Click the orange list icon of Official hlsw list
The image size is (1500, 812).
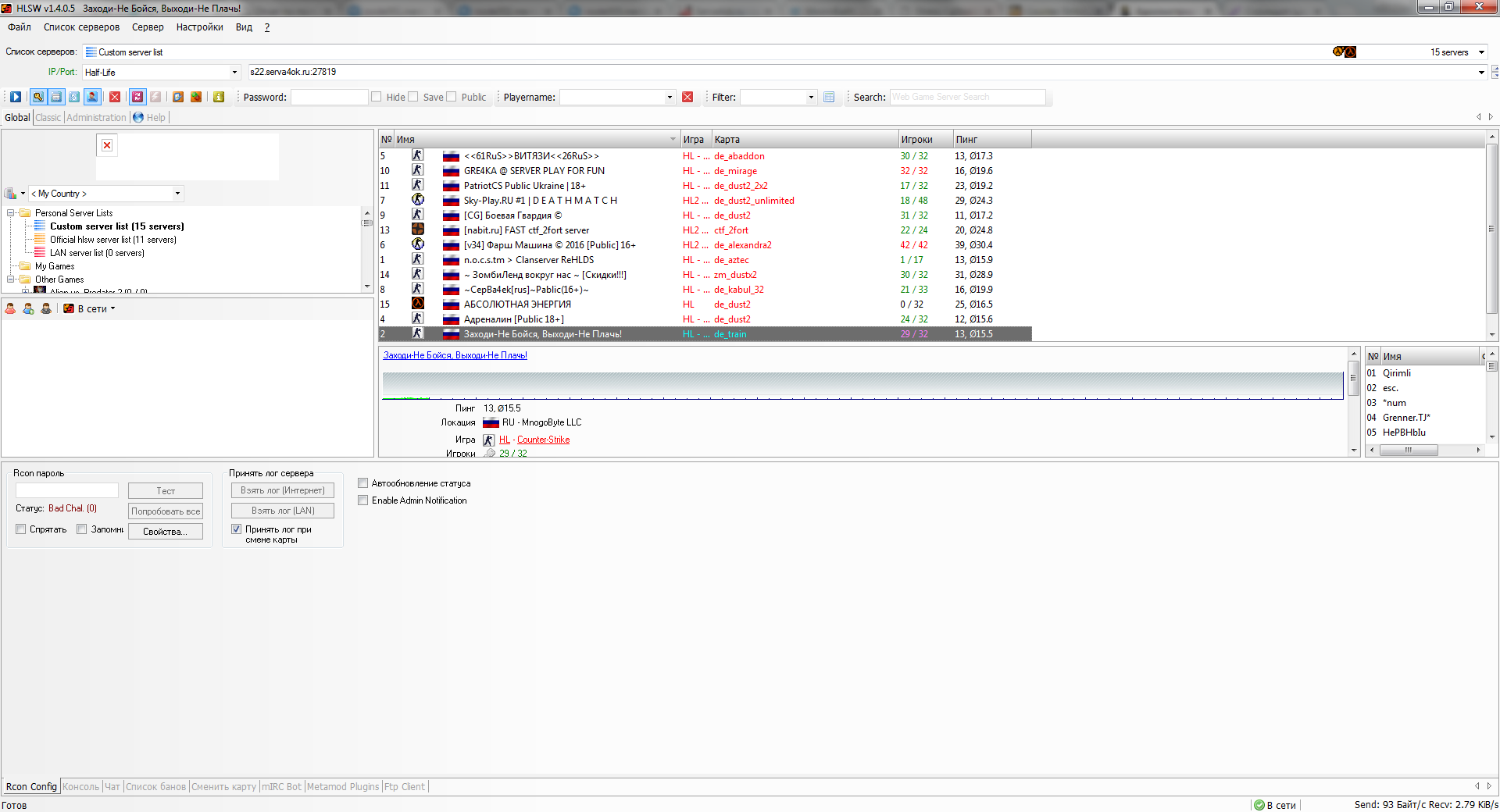(40, 240)
